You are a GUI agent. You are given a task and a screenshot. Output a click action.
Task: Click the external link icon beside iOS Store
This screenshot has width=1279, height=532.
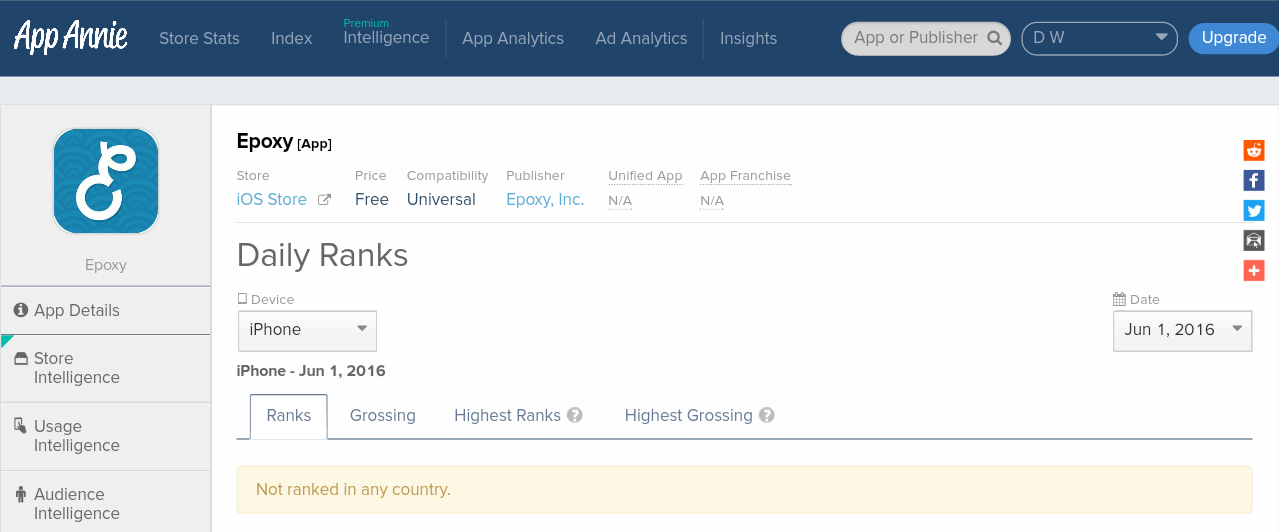point(324,200)
